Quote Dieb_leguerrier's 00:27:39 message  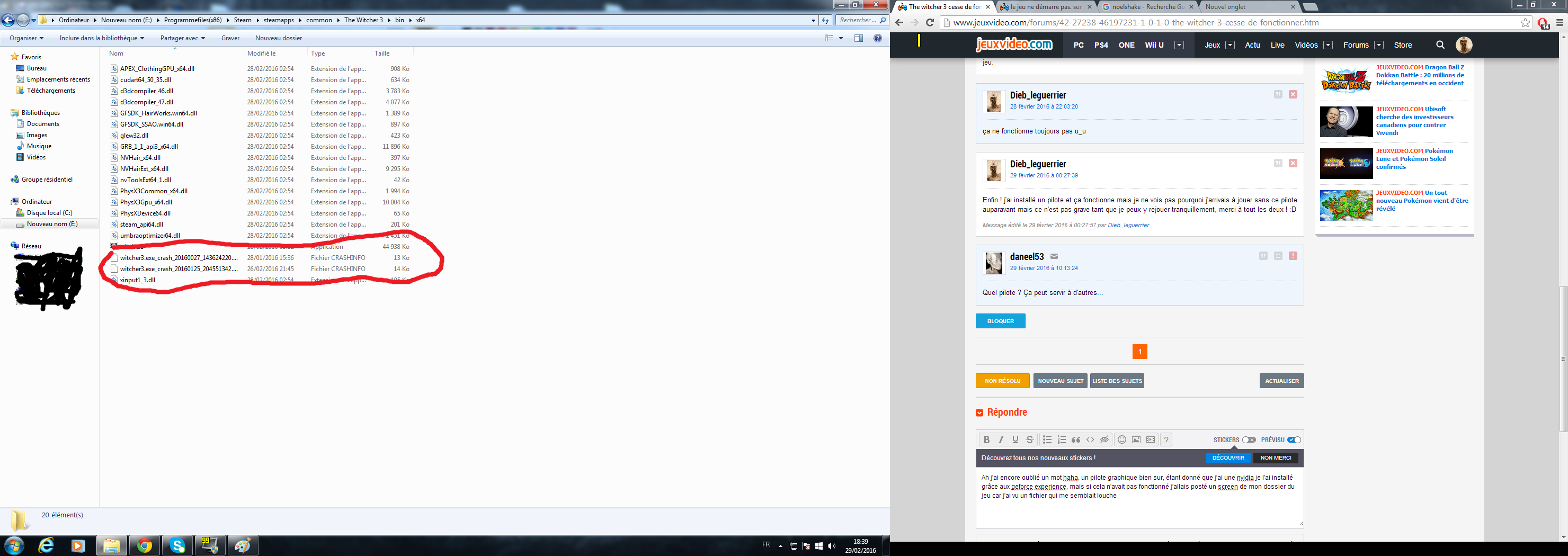[1278, 163]
